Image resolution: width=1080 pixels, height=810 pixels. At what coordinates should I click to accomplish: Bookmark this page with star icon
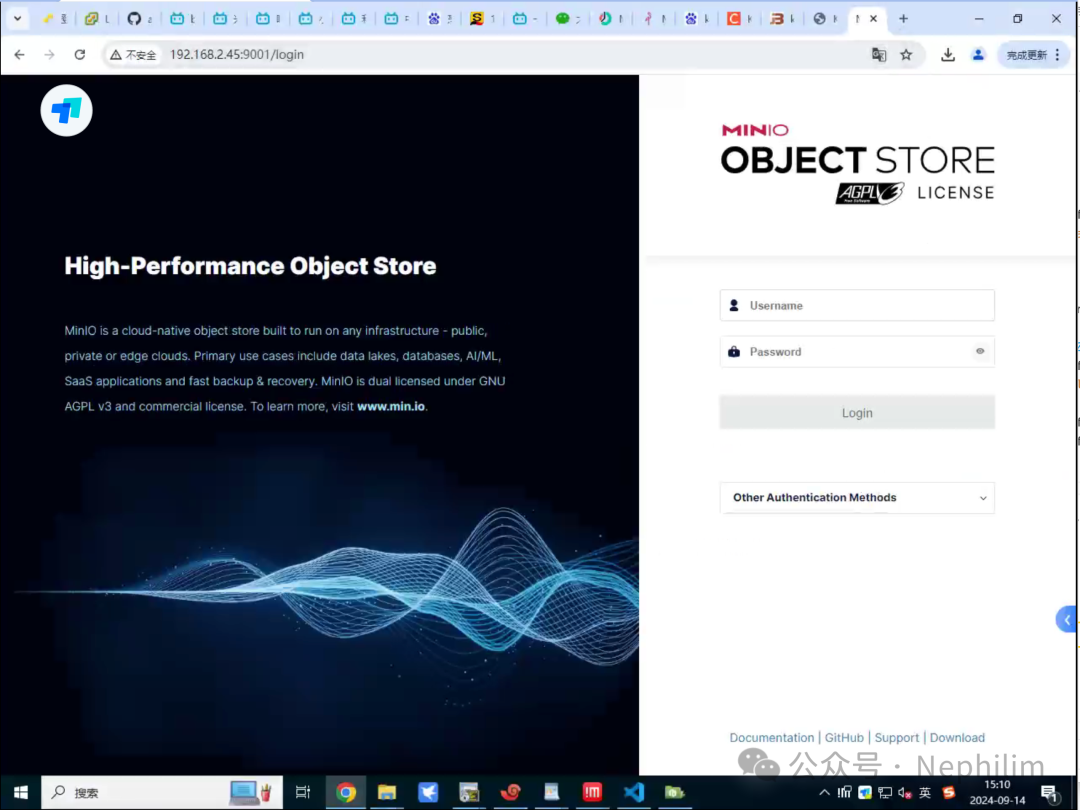point(906,54)
